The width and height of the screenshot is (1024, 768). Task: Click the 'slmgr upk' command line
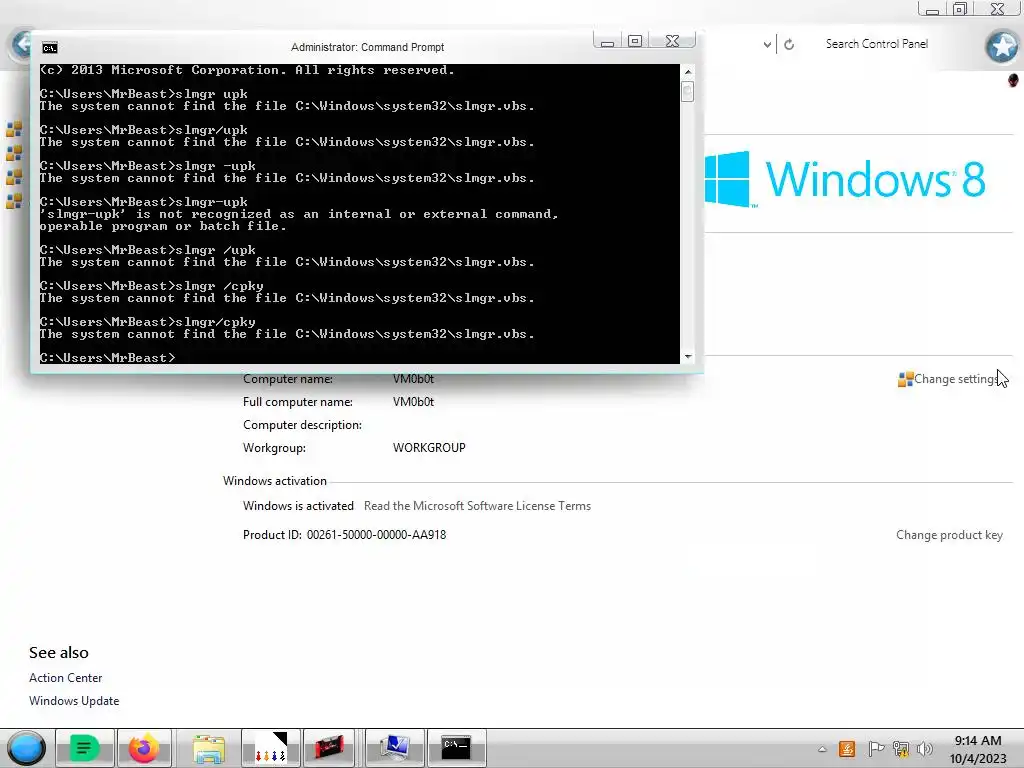point(144,94)
